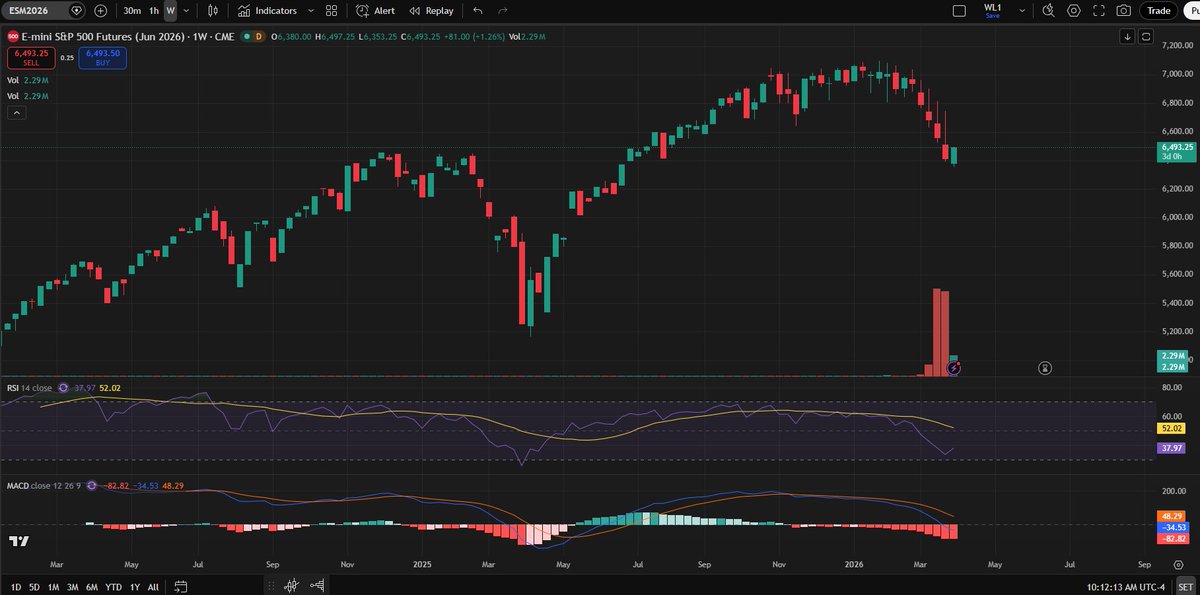Grab the bottom floating toolbar drag handle

click(271, 586)
